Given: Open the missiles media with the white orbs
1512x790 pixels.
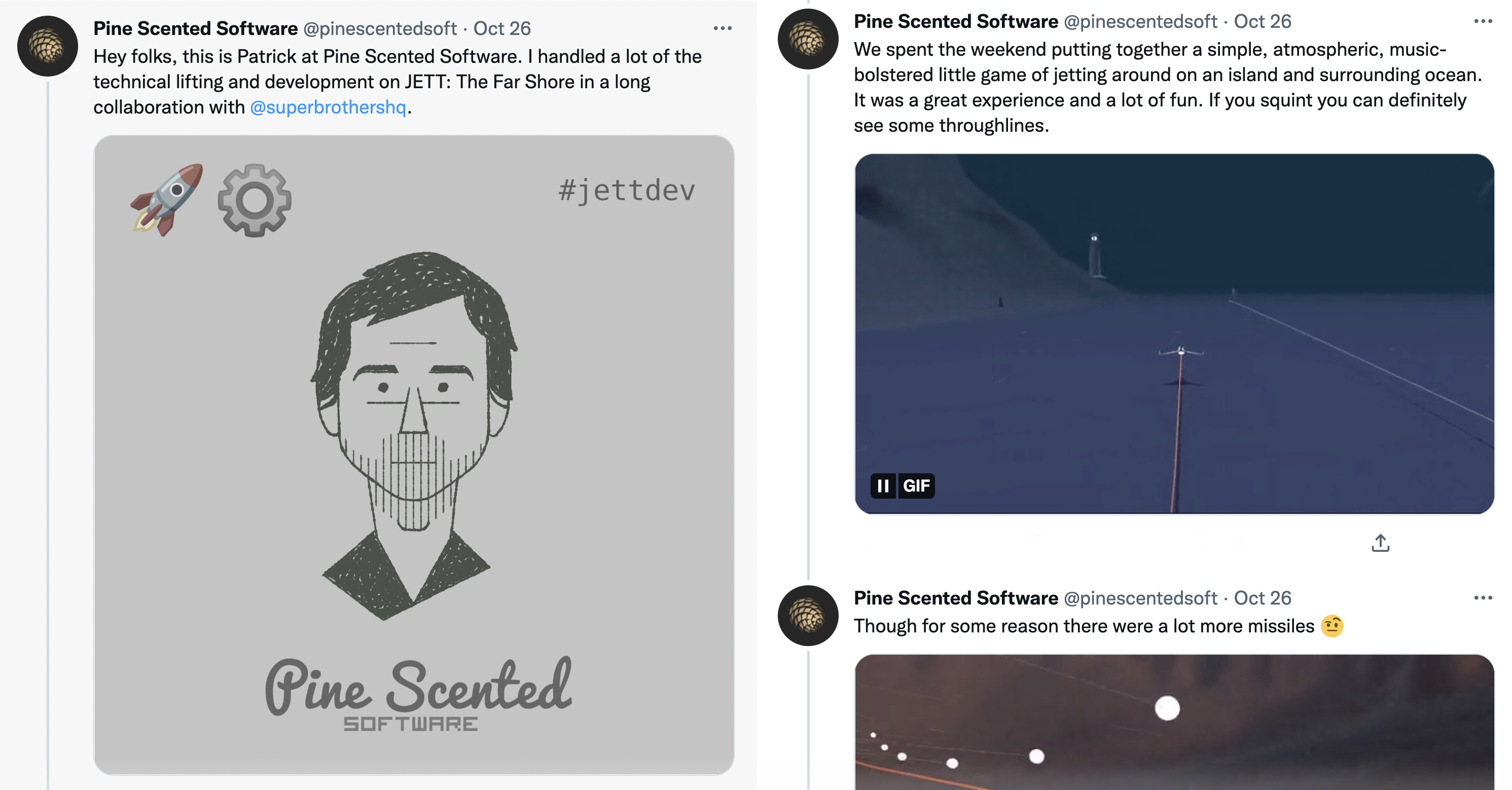Looking at the screenshot, I should point(1174,724).
